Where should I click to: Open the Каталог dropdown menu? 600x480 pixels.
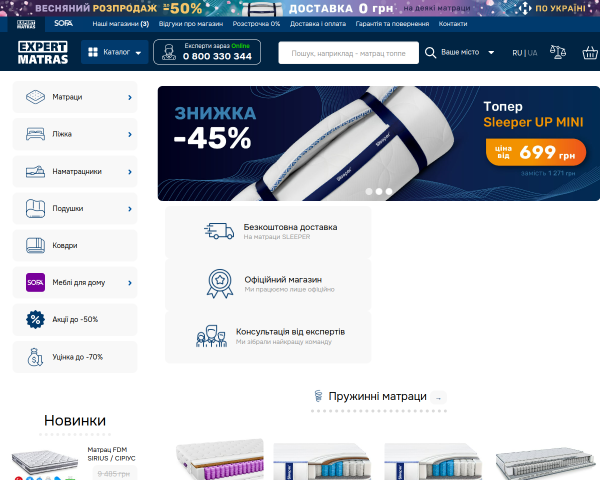[114, 52]
